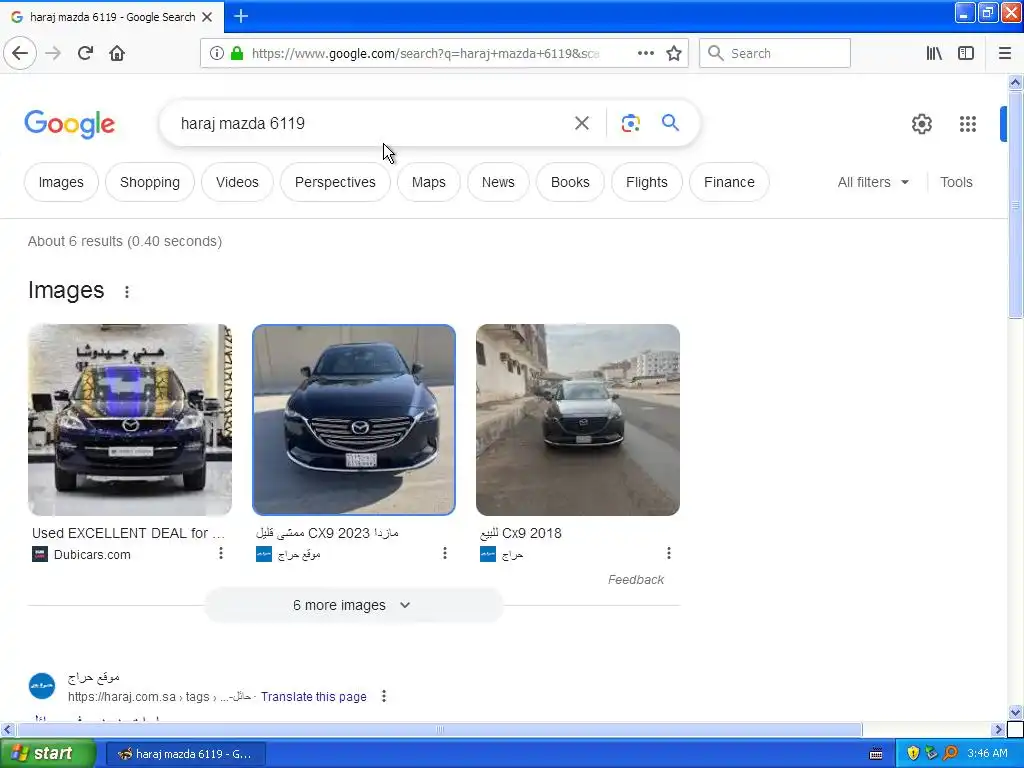Viewport: 1024px width, 768px height.
Task: Click the tray security shield icon
Action: point(913,754)
